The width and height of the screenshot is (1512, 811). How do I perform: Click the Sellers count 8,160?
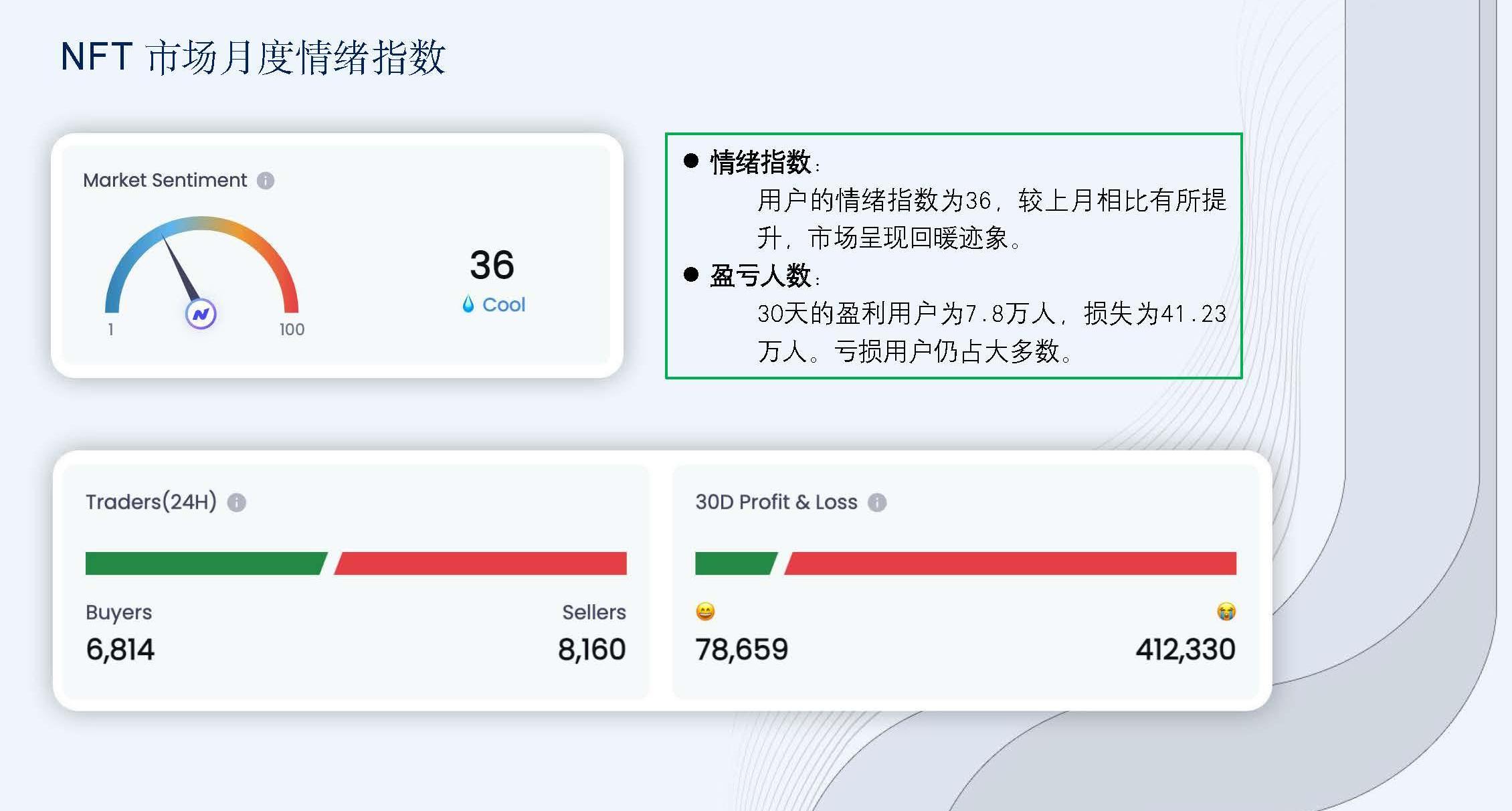[591, 650]
